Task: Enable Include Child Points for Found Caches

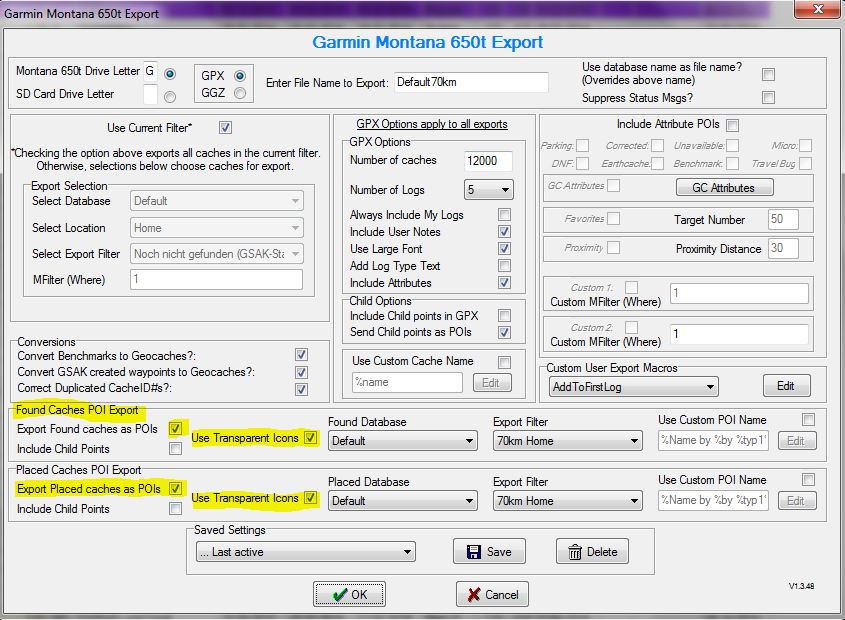Action: pos(176,449)
